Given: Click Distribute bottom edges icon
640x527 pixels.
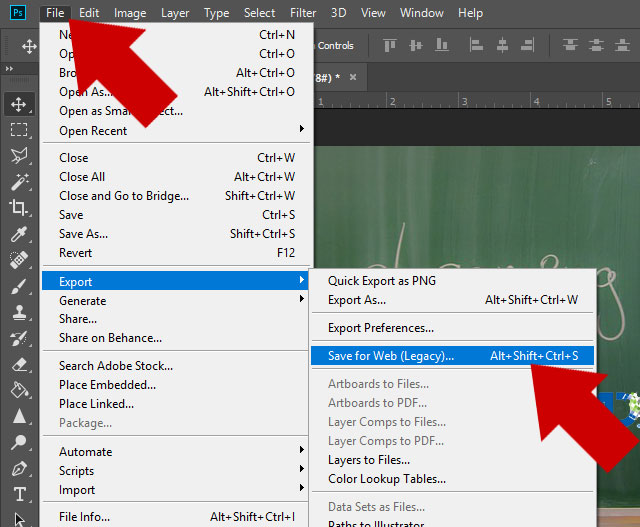Looking at the screenshot, I should [x=622, y=45].
